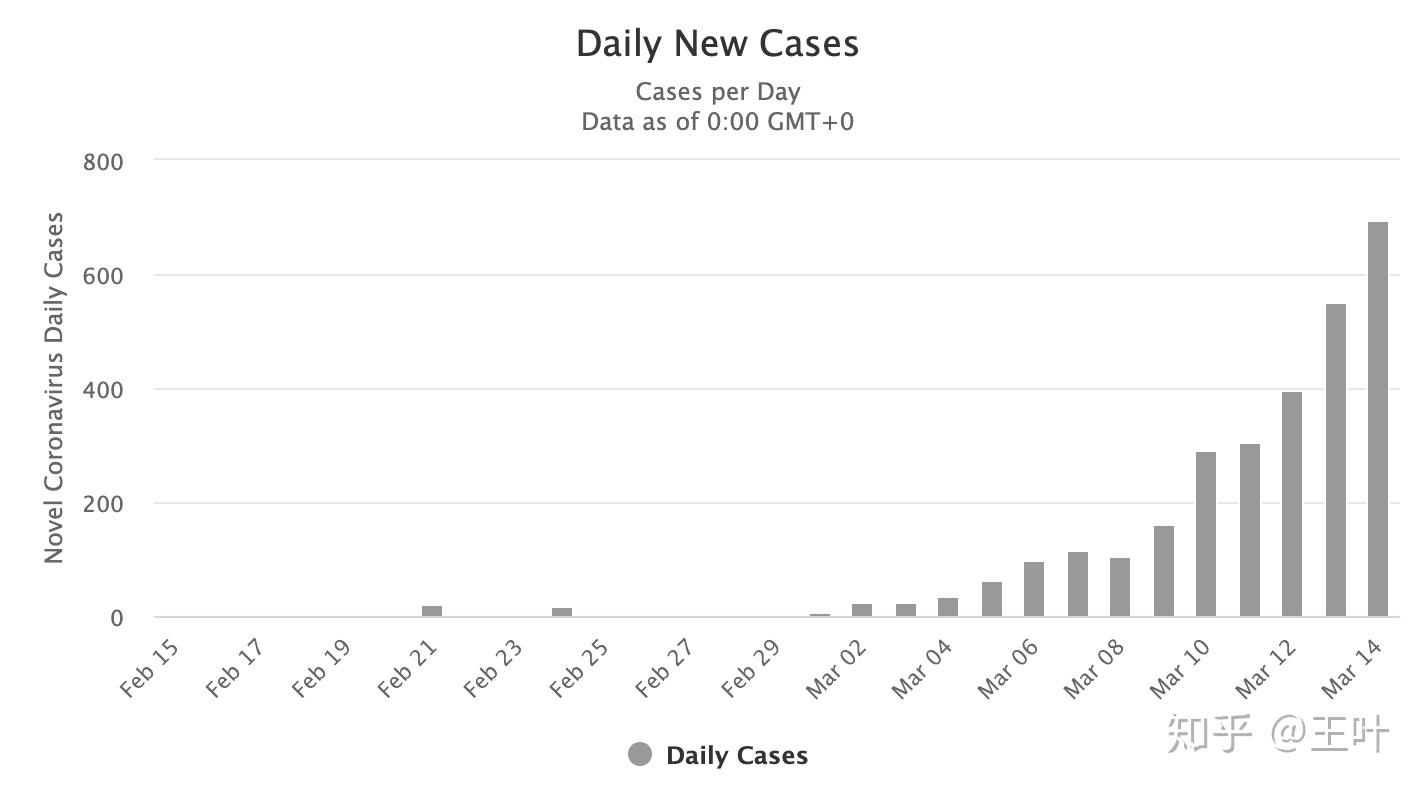Select the Mar 12 bar
This screenshot has width=1426, height=792.
click(1292, 504)
